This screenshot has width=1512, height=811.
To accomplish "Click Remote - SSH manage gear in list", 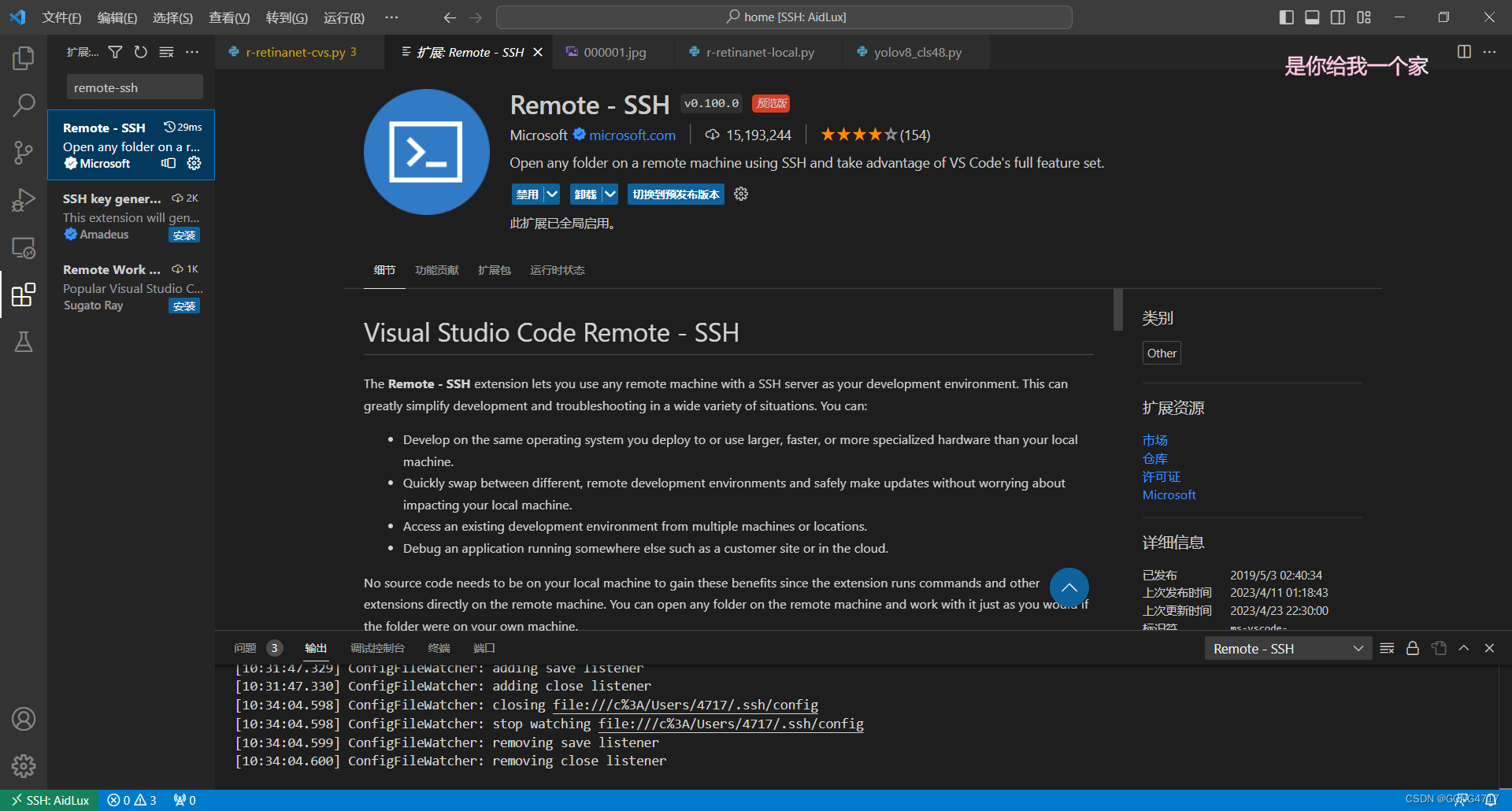I will [194, 163].
